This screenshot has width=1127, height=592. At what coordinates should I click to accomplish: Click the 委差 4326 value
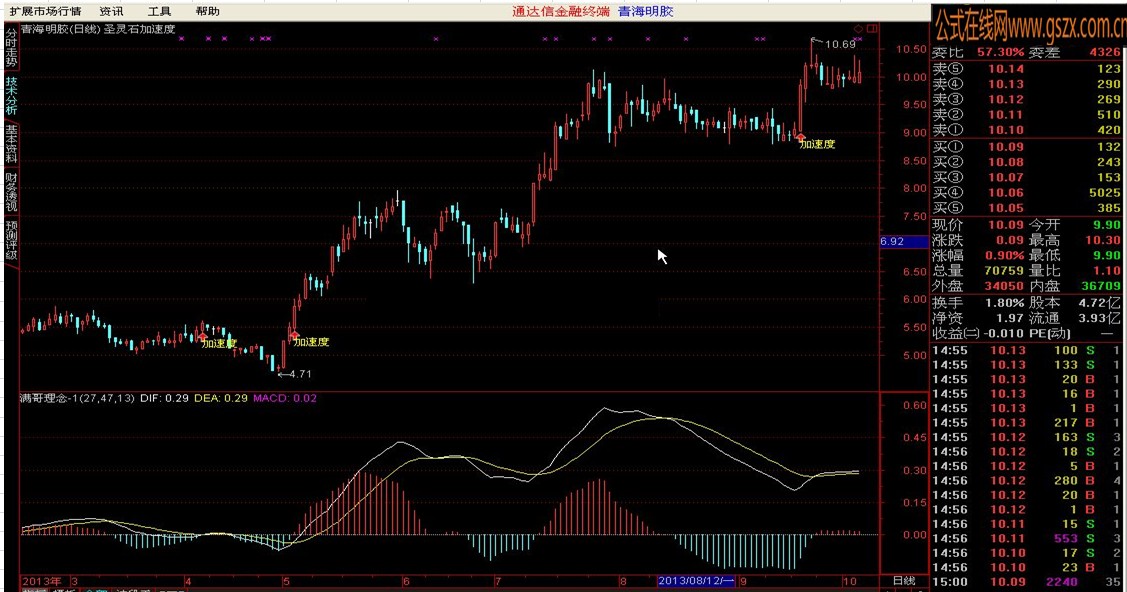pos(1105,52)
